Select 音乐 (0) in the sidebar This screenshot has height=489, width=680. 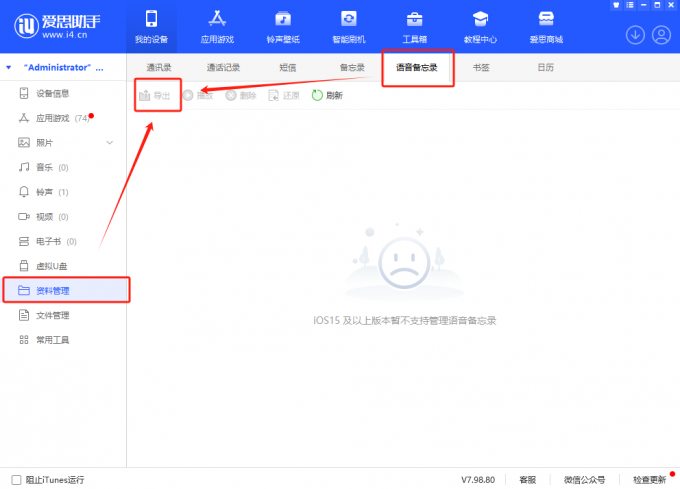(x=63, y=167)
